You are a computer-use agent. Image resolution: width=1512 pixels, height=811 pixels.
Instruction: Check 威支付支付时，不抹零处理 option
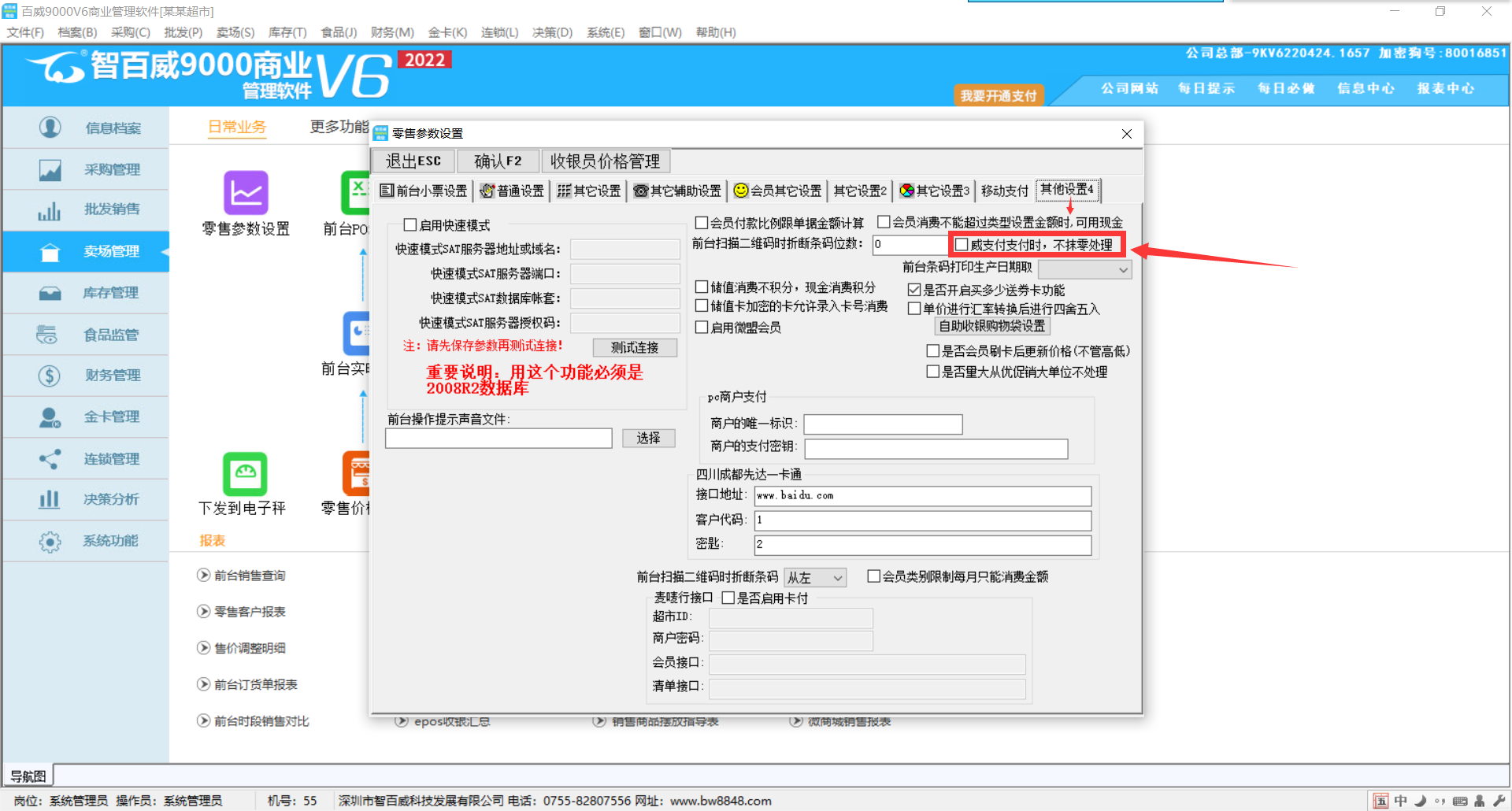point(962,245)
